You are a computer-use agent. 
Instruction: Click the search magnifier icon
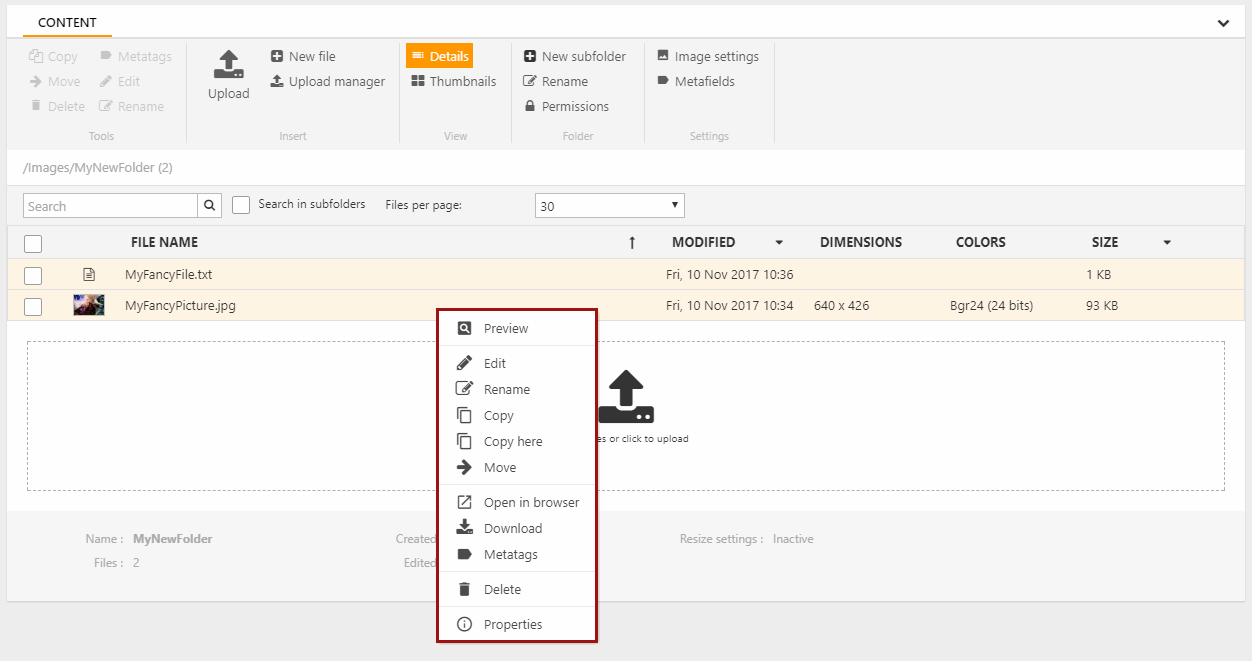click(x=209, y=206)
